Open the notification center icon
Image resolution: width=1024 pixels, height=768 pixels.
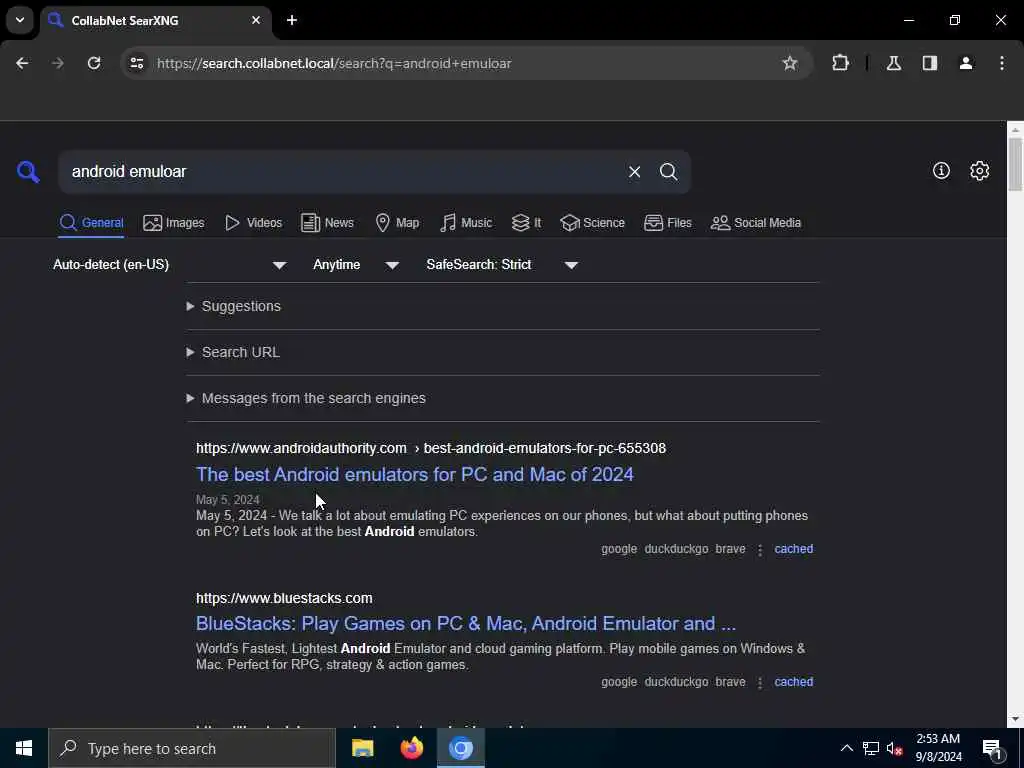point(992,748)
